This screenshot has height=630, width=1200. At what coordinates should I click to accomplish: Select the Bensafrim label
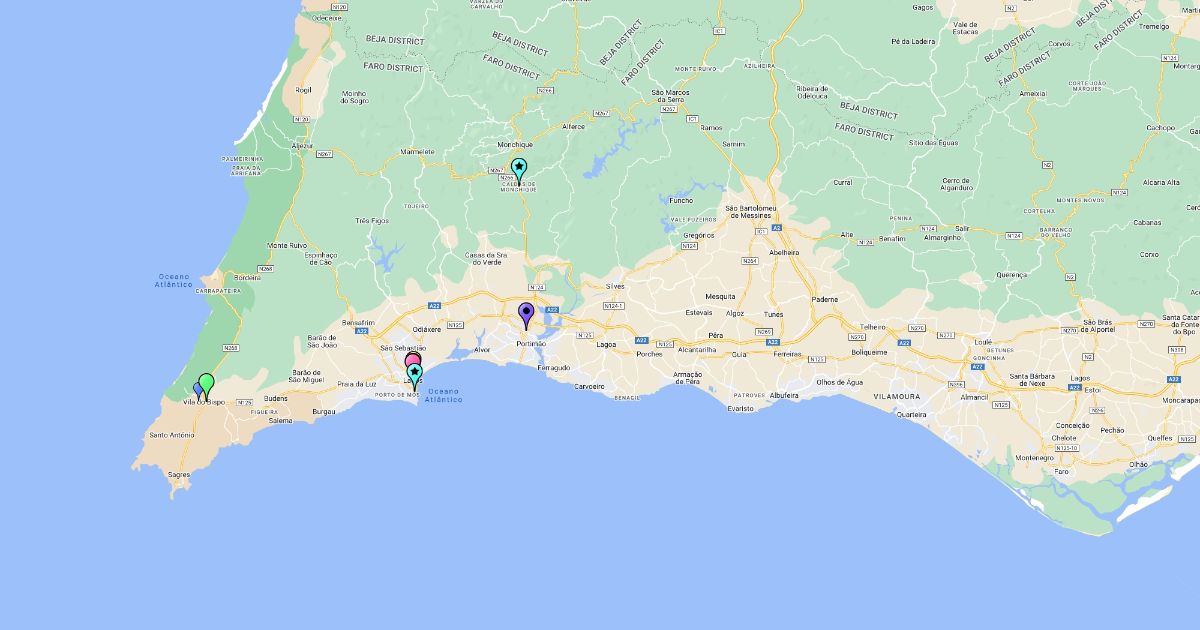tap(358, 323)
